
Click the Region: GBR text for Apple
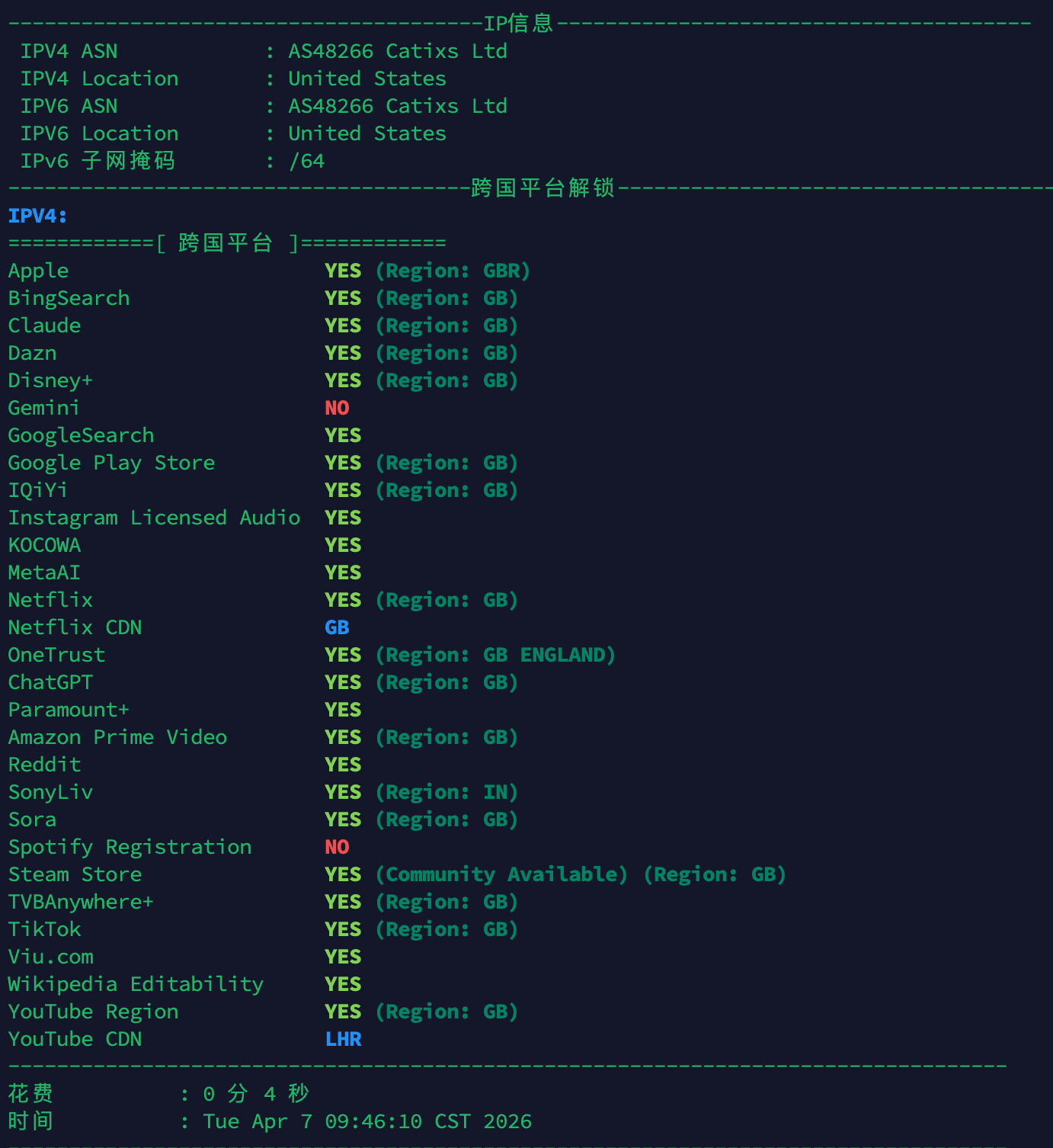click(453, 271)
